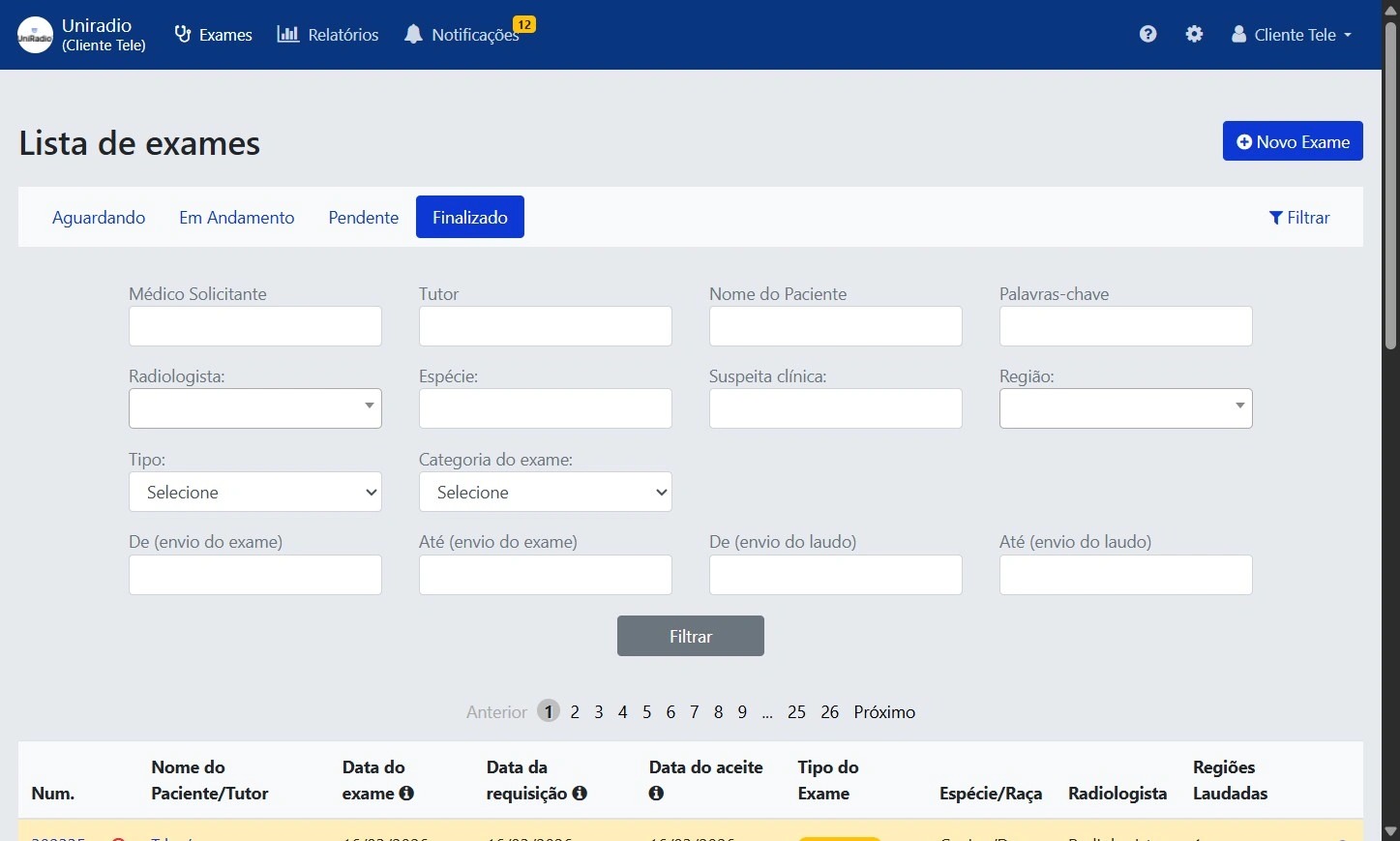Click the notification count badge 12
This screenshot has height=841, width=1400.
[523, 24]
